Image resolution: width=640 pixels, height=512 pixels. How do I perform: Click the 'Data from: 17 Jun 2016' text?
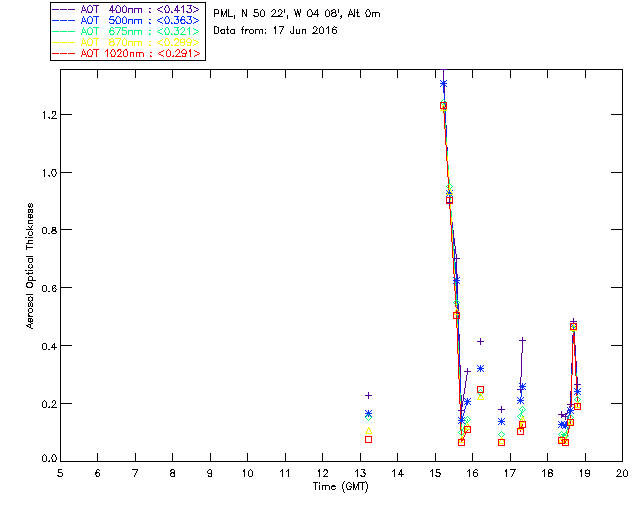click(275, 31)
